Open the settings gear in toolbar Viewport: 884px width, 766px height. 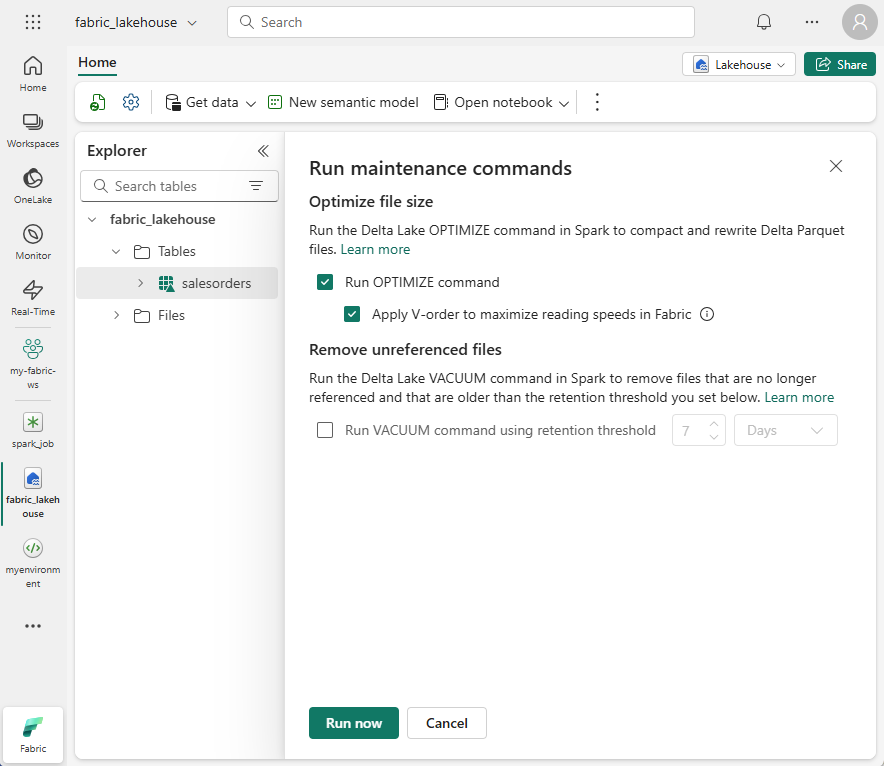(x=131, y=102)
